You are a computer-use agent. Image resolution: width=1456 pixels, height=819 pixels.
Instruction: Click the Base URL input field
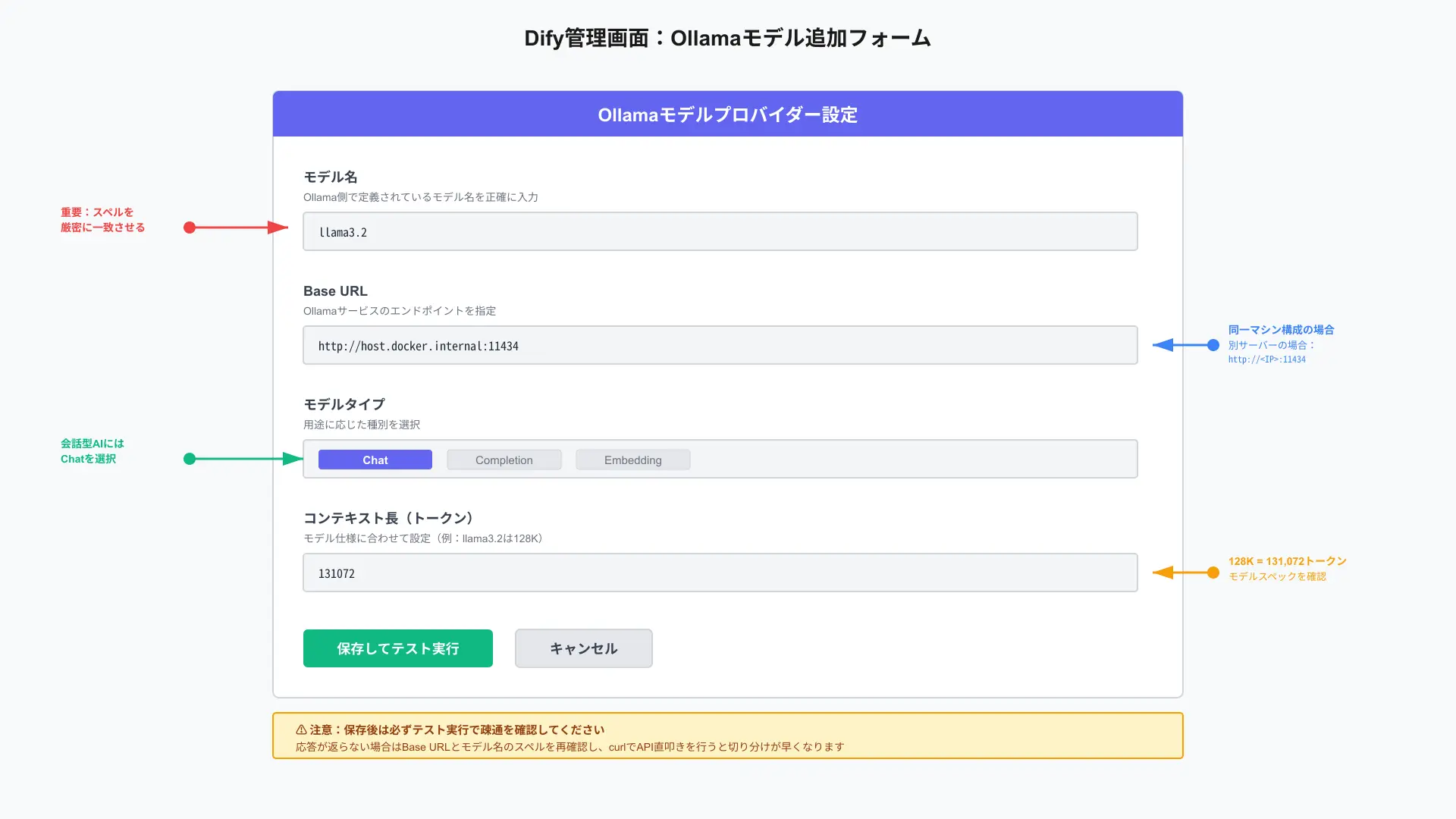tap(720, 345)
